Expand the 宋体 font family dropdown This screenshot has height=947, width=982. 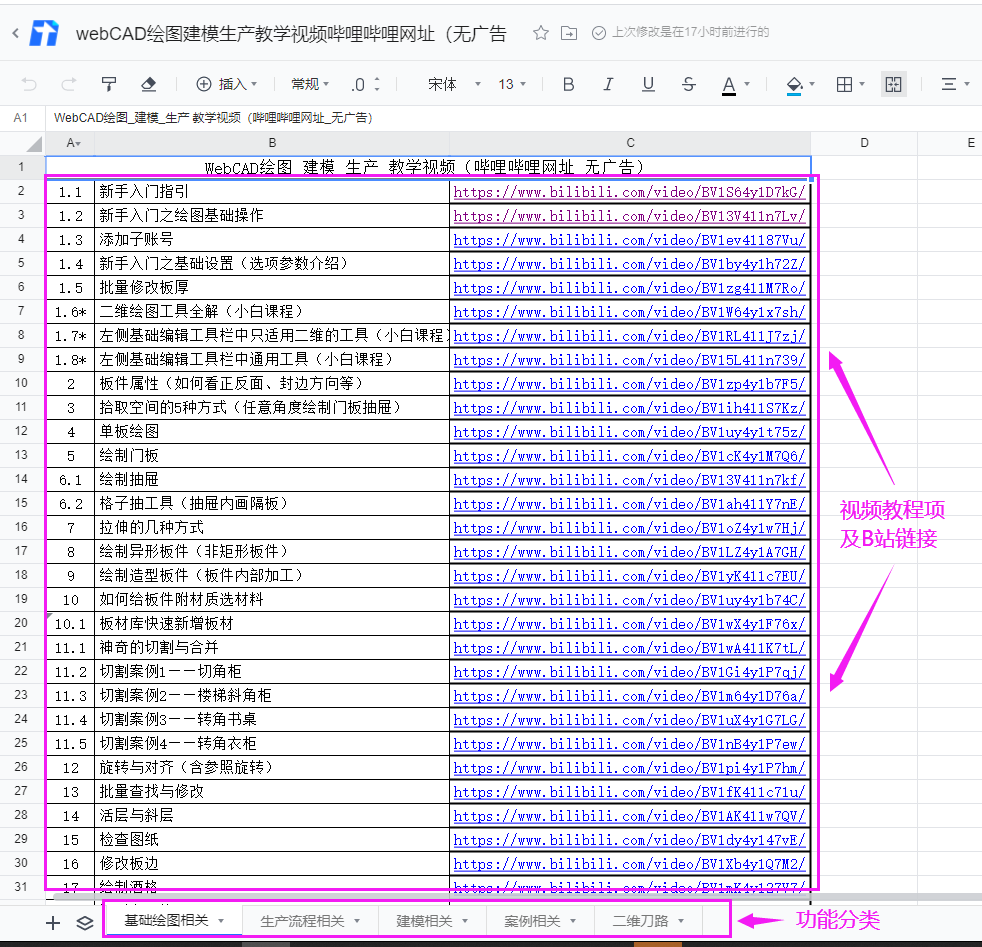click(454, 84)
